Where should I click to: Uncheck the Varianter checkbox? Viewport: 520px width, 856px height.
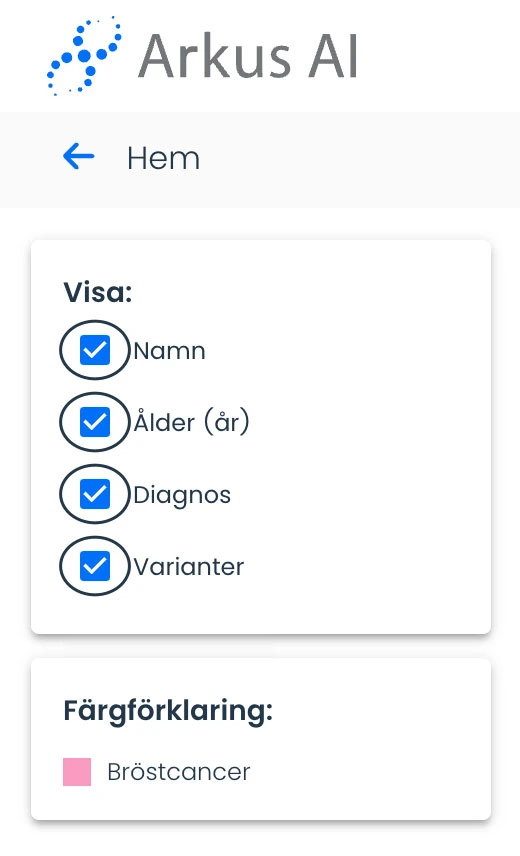pyautogui.click(x=95, y=566)
